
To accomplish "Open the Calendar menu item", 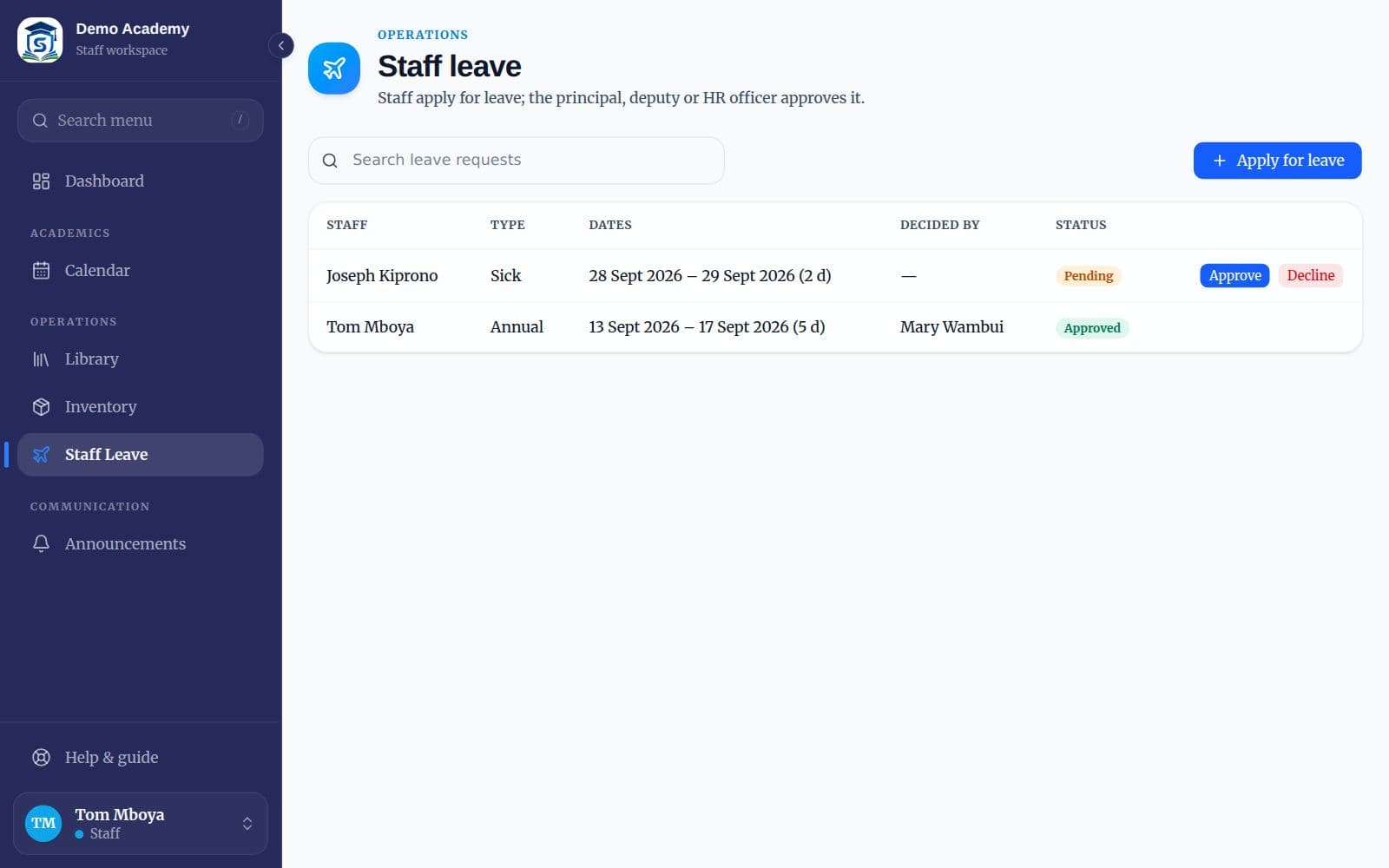I will (x=140, y=271).
